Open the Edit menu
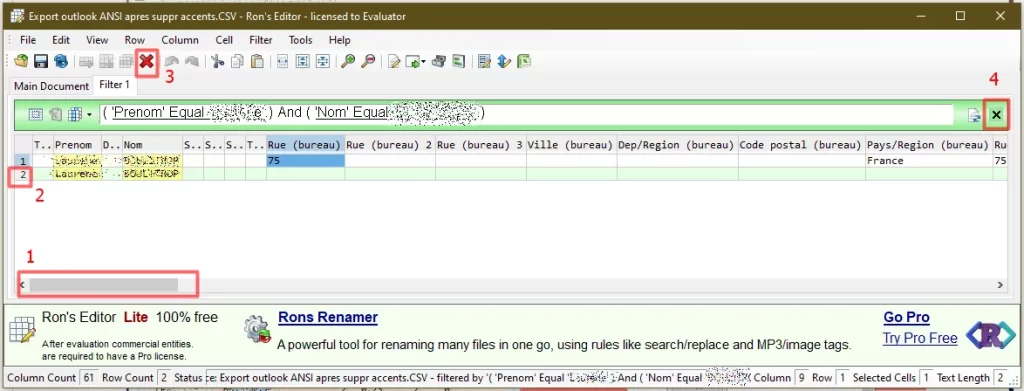 [61, 40]
